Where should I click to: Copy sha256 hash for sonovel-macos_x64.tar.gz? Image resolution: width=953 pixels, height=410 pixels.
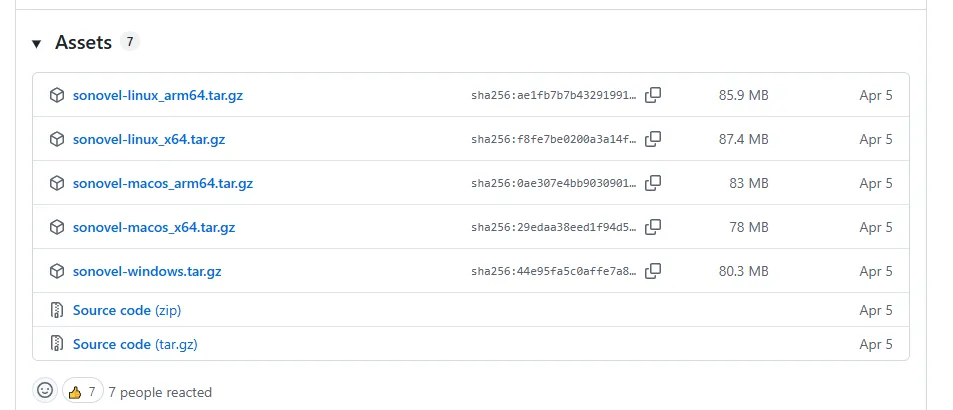(653, 227)
